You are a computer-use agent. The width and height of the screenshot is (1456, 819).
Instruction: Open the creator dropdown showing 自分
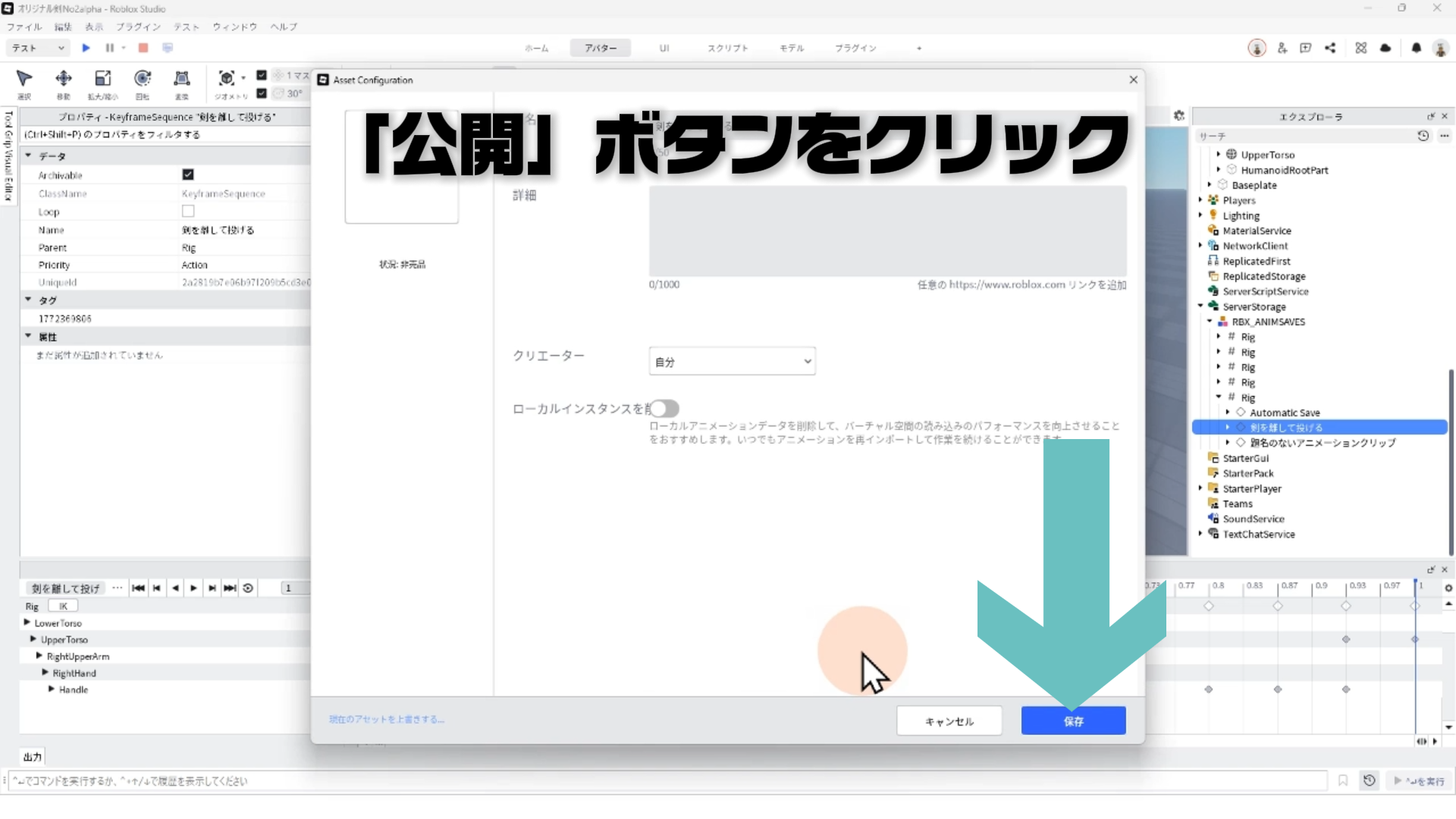(732, 362)
